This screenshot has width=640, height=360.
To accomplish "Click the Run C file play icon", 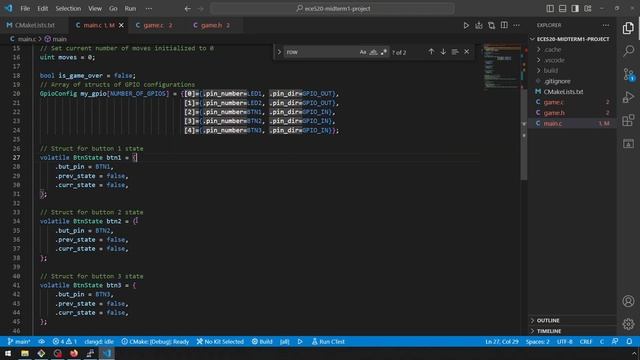I will [466, 25].
